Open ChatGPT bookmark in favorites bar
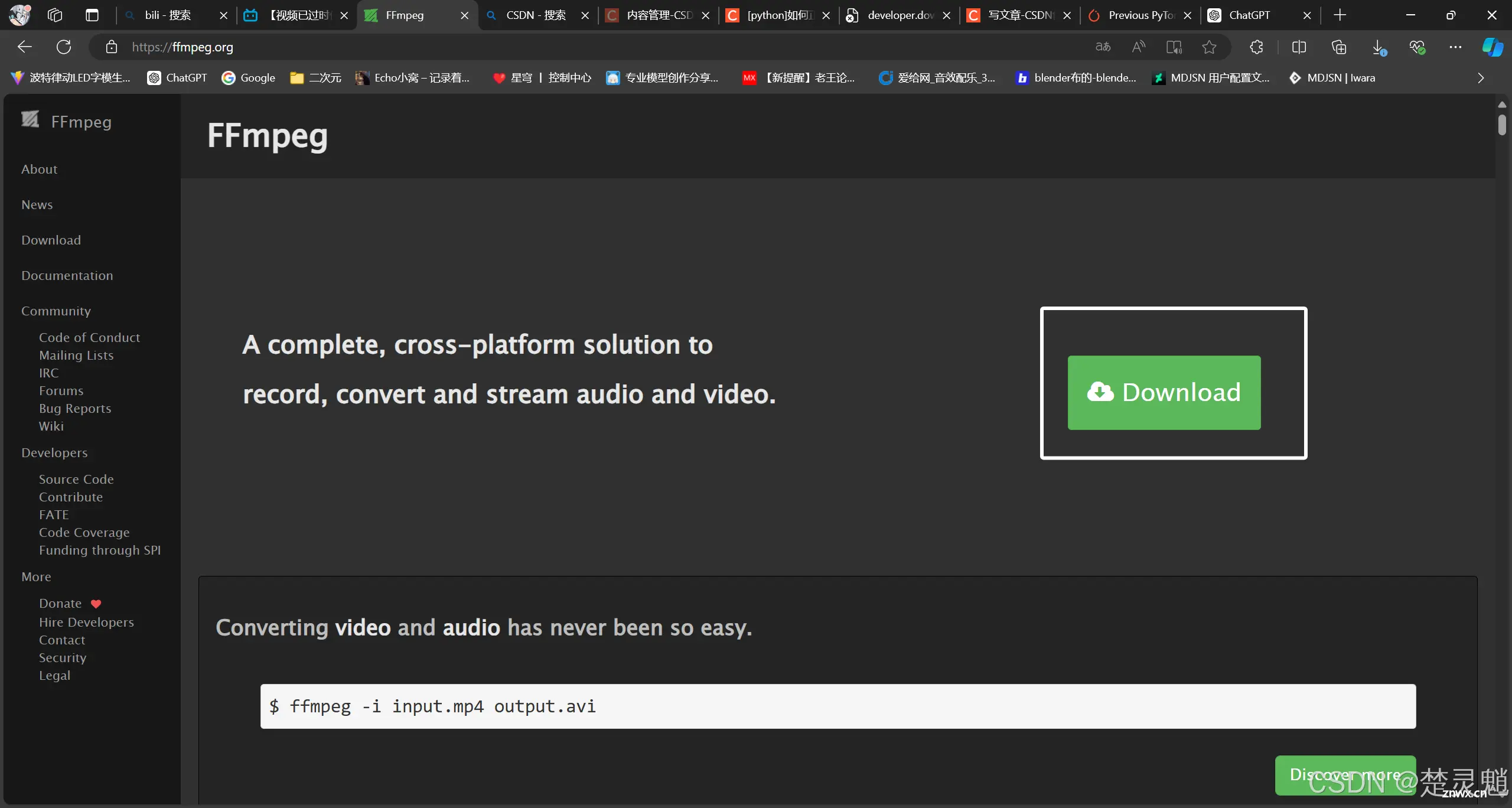Viewport: 1512px width, 808px height. [177, 77]
